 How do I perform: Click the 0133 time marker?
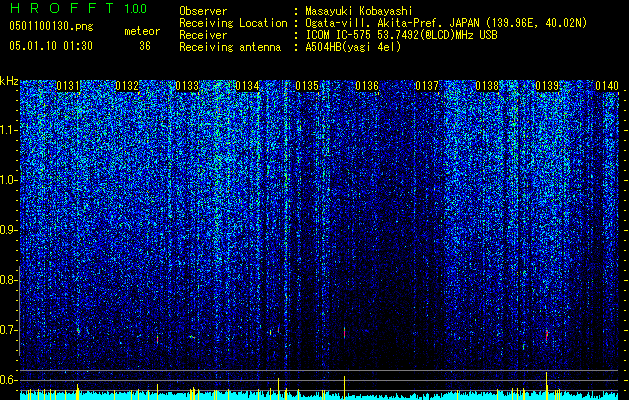coord(187,86)
